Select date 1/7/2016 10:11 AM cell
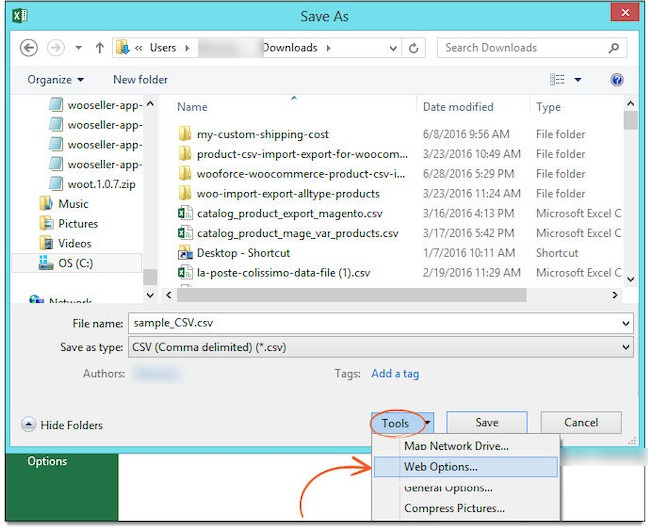 point(469,253)
